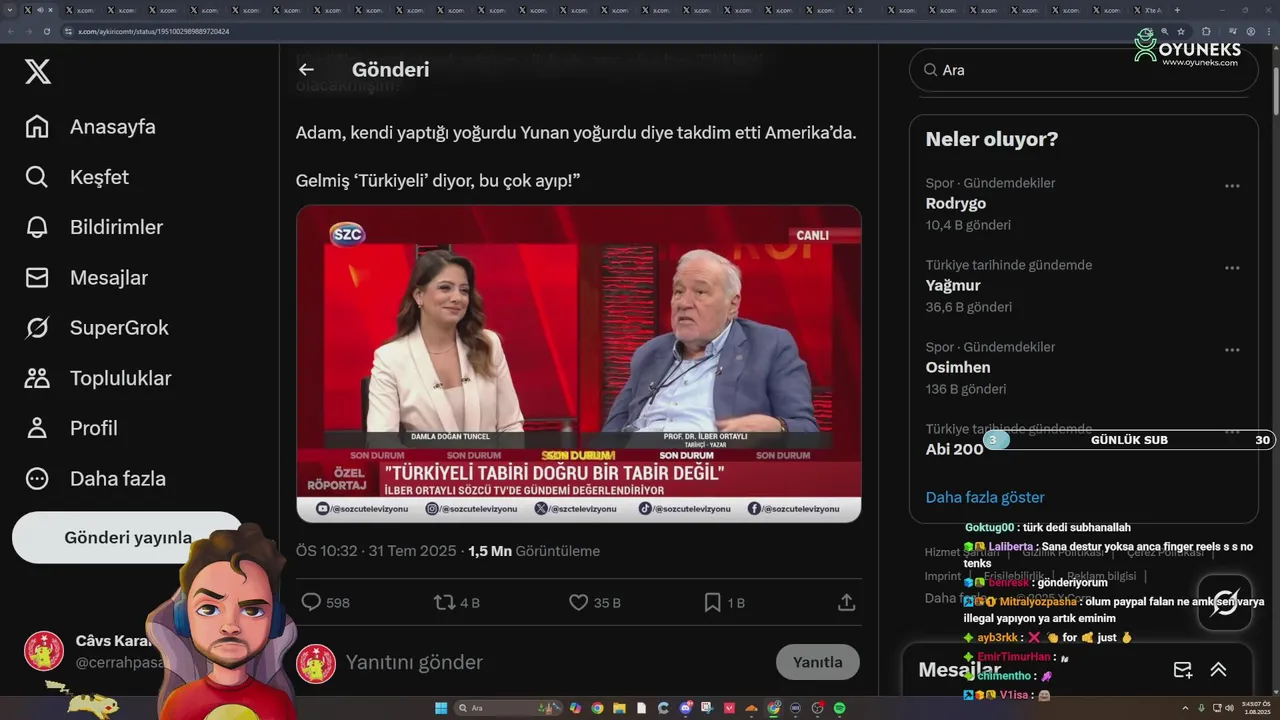Like the post with 35 B likes

coord(594,602)
